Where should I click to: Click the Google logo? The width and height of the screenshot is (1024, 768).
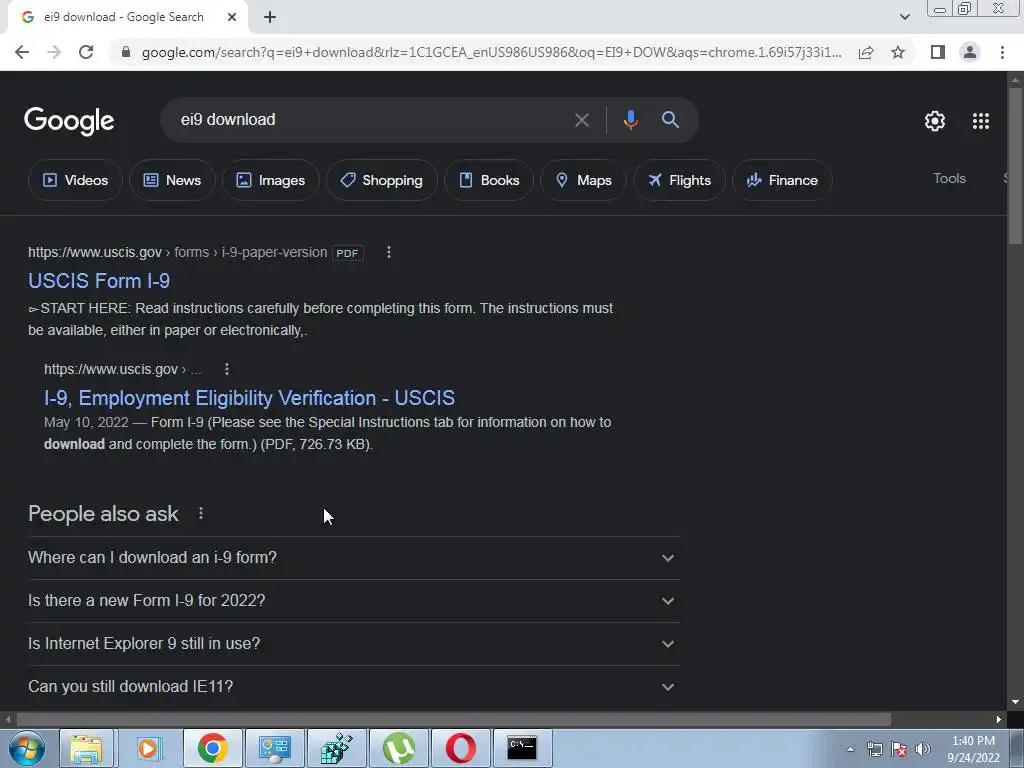pos(69,121)
